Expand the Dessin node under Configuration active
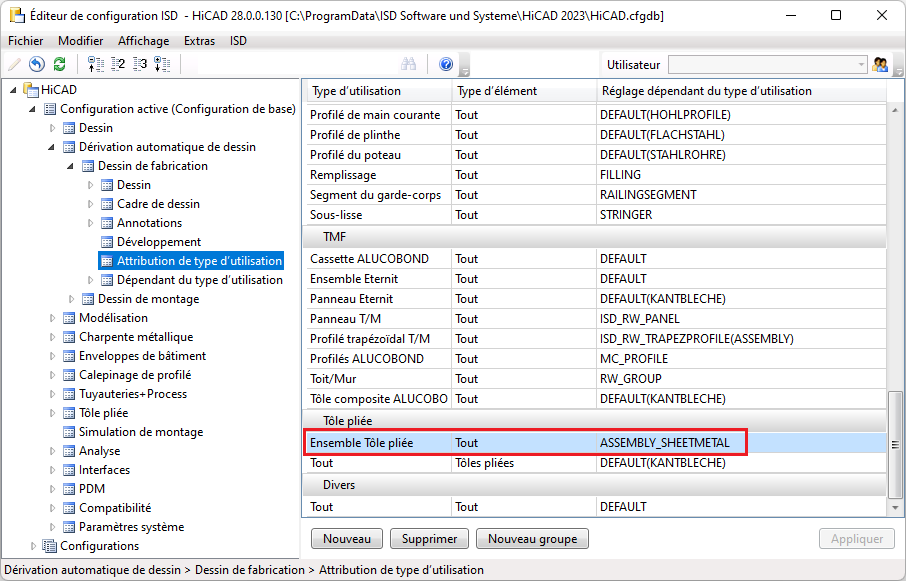 point(52,128)
